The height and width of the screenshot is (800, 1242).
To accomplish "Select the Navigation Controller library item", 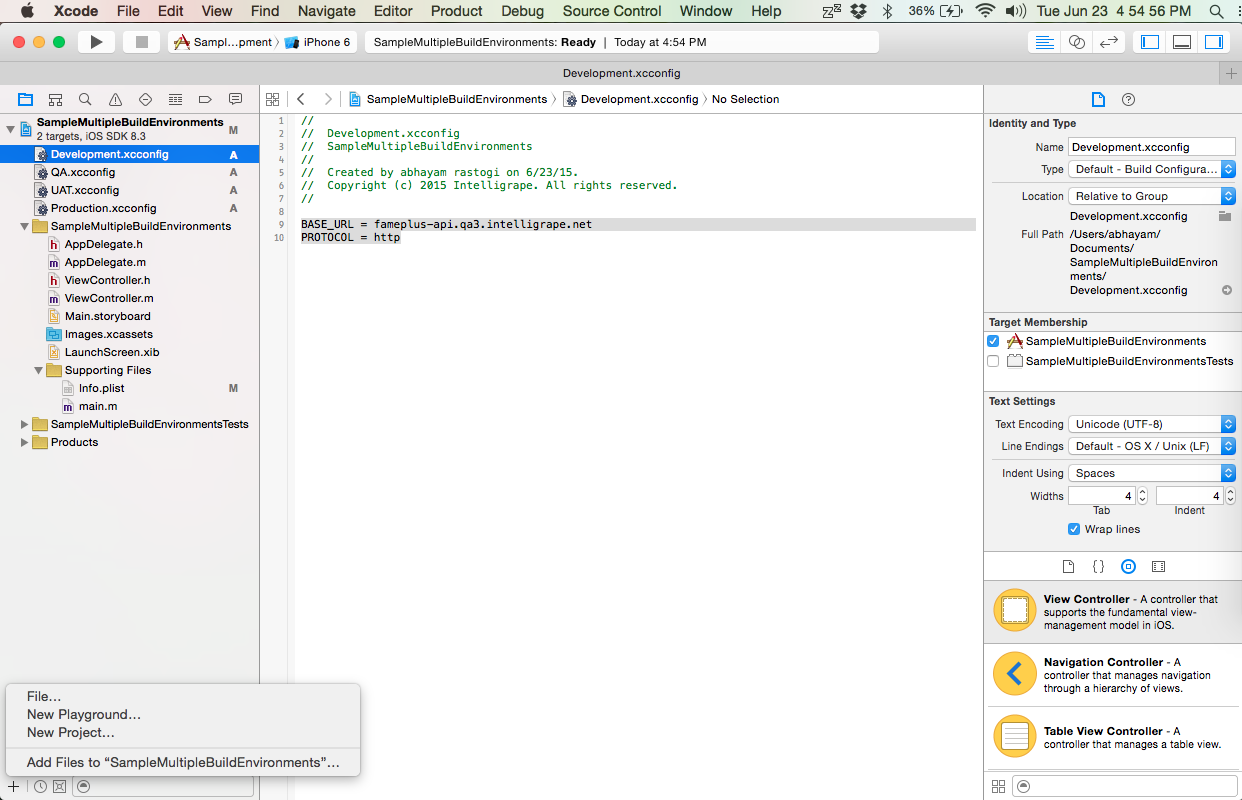I will coord(1113,675).
